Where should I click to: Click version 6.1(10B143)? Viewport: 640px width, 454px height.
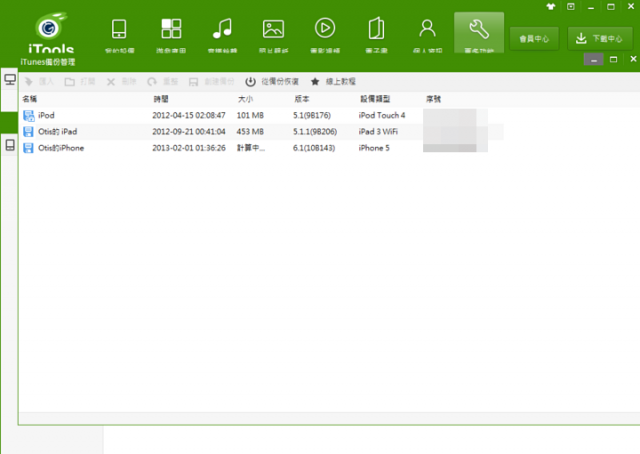pyautogui.click(x=314, y=148)
